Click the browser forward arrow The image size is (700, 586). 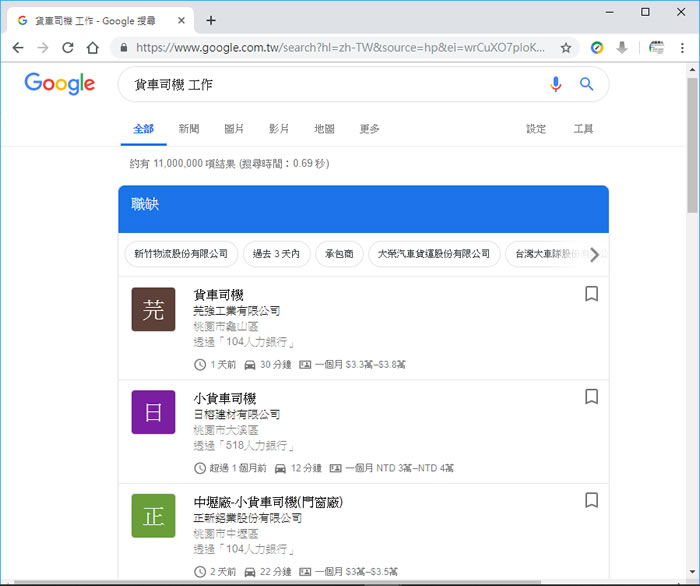tap(43, 48)
